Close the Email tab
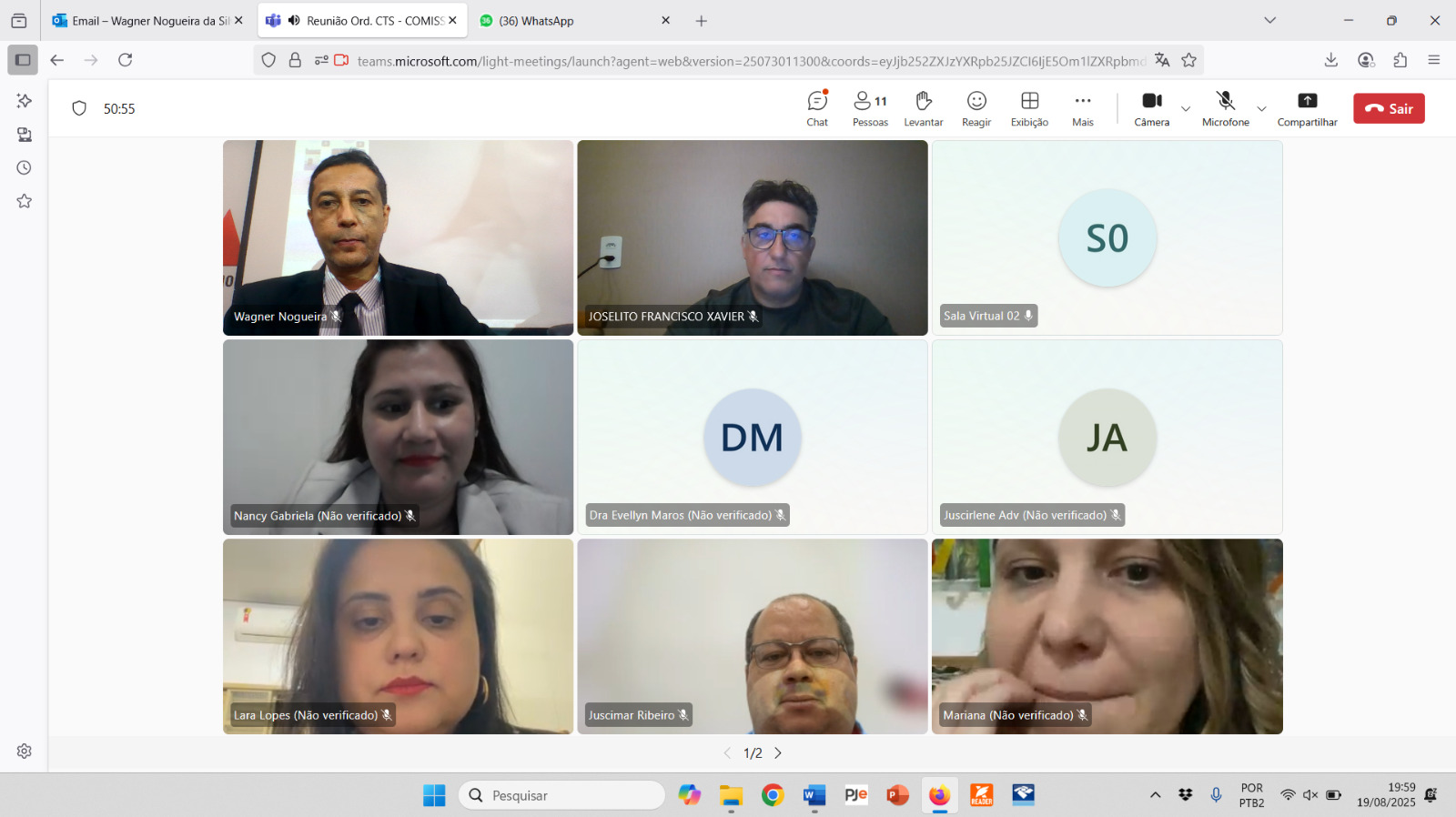Image resolution: width=1456 pixels, height=817 pixels. pos(238,20)
